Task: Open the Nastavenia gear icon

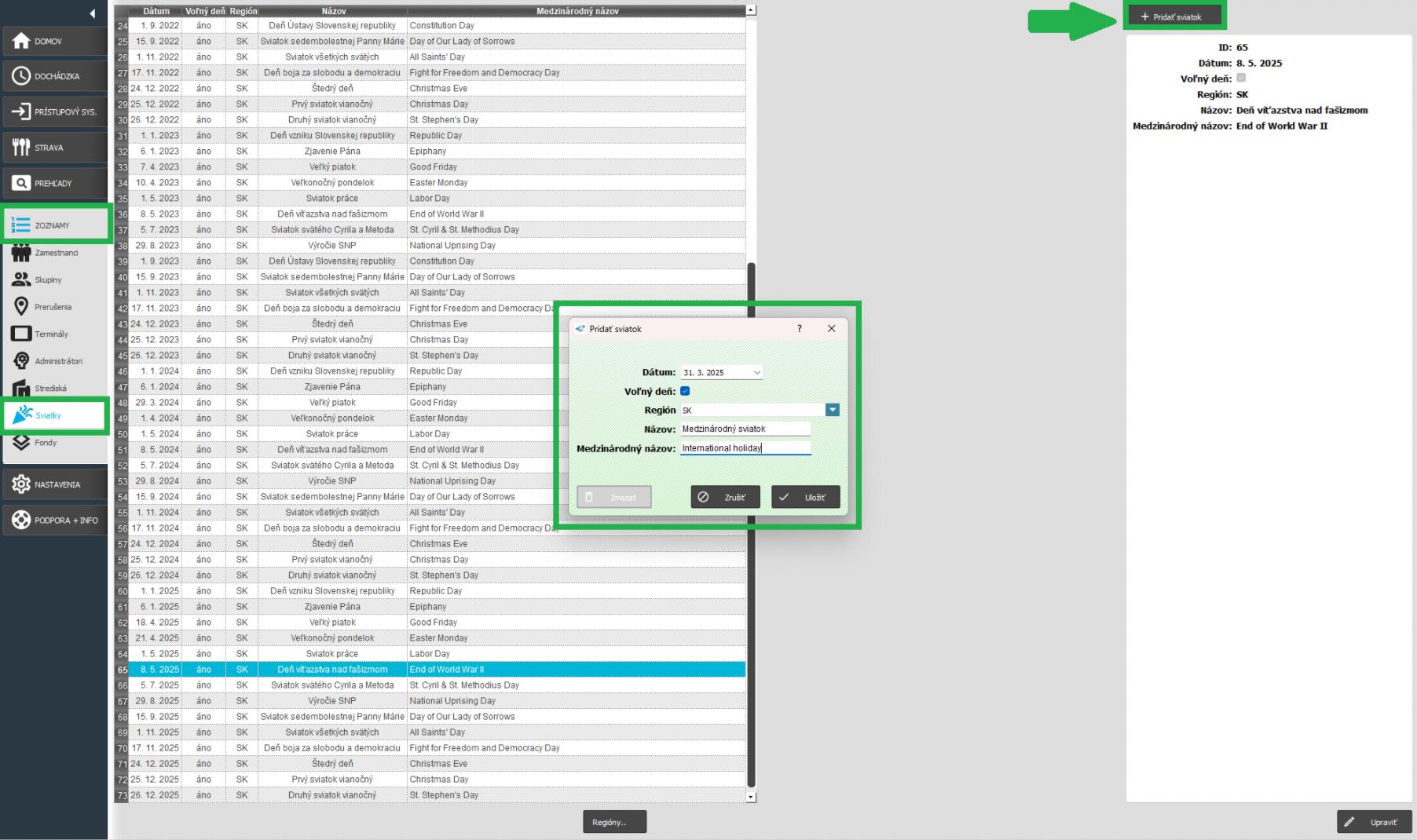Action: [x=21, y=484]
